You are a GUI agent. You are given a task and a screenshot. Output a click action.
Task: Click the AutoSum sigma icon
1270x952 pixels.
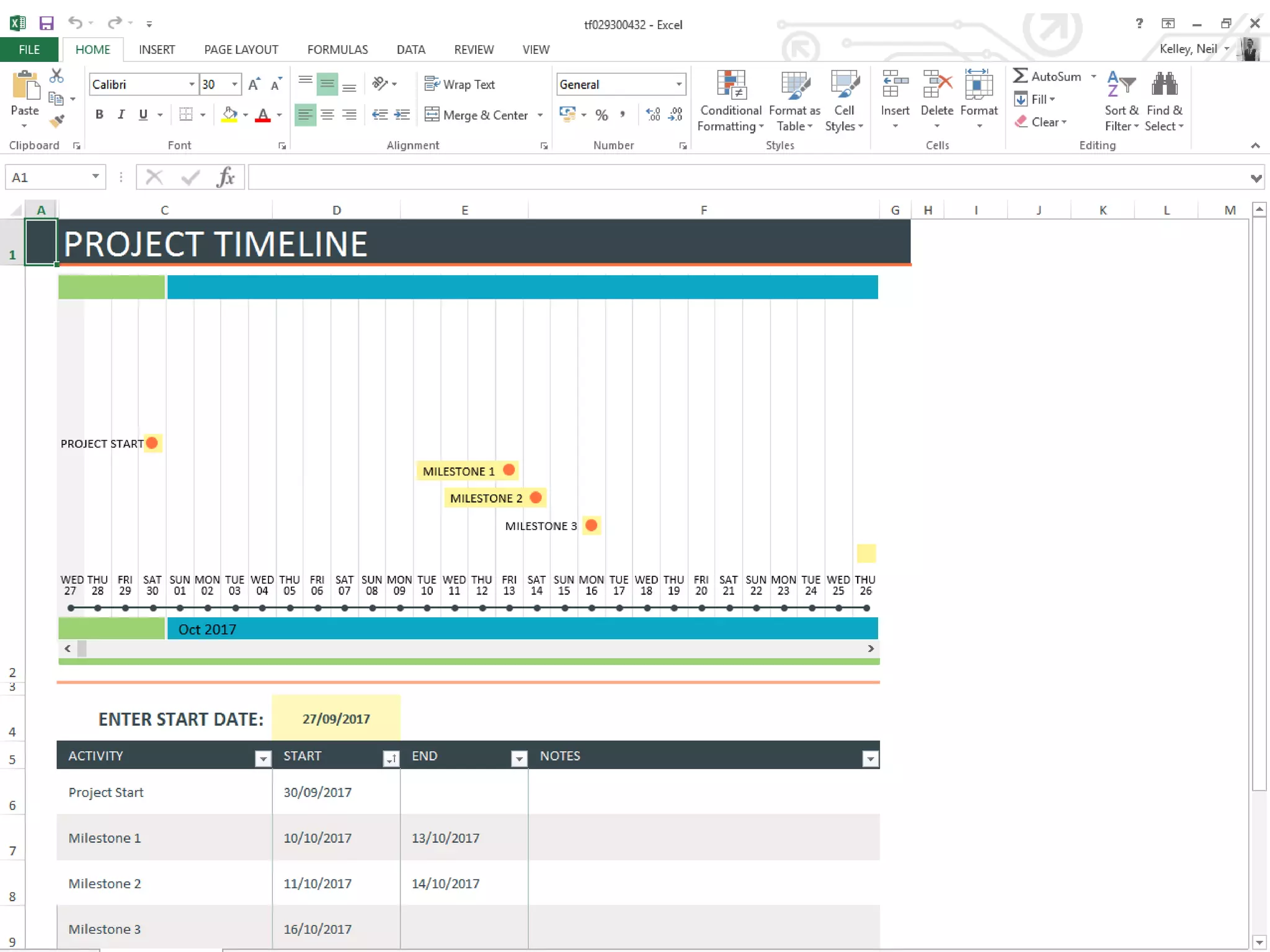1020,76
